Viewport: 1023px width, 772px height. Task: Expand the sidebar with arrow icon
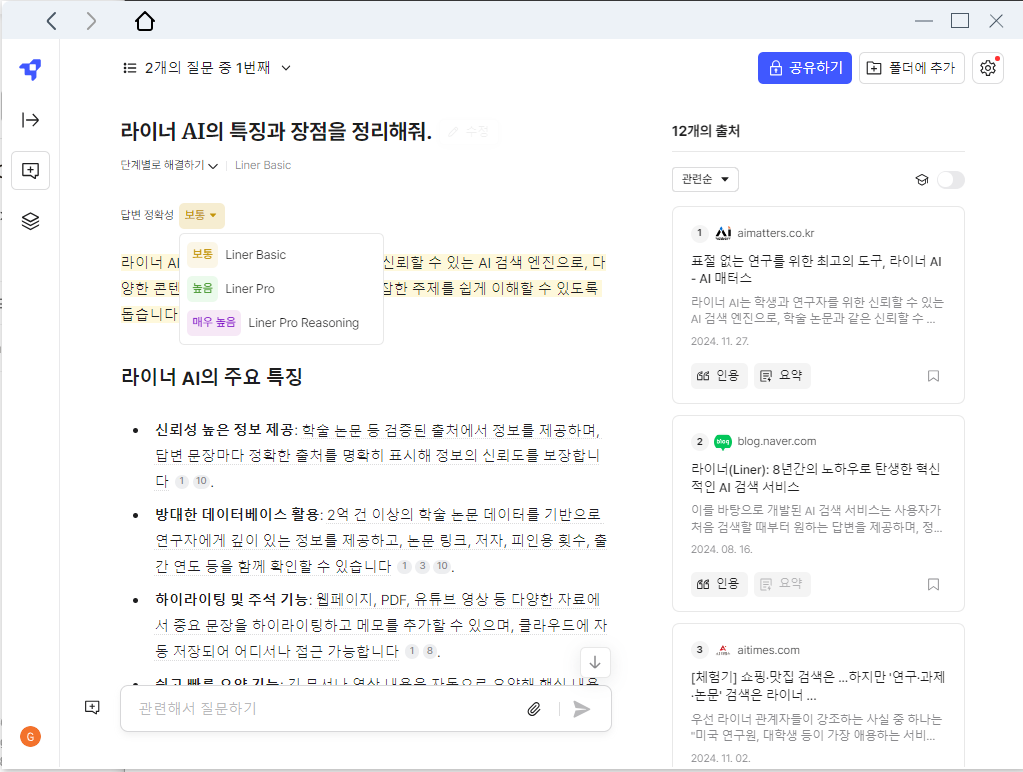point(30,119)
